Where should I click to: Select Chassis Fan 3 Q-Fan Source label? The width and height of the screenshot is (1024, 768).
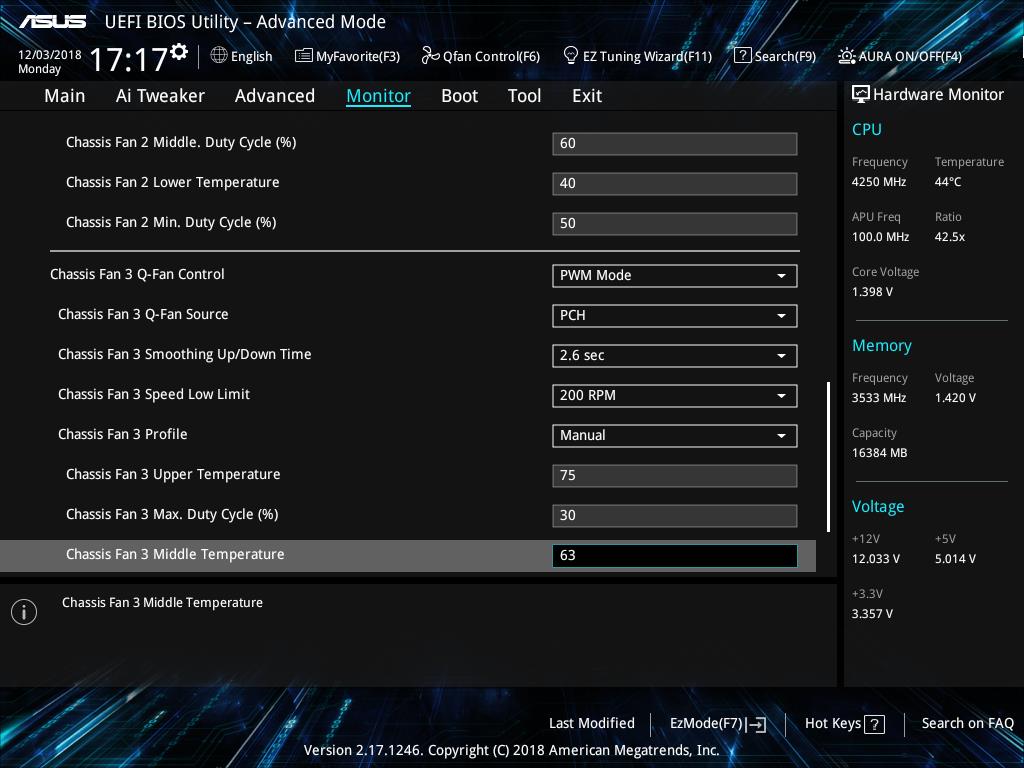[143, 314]
